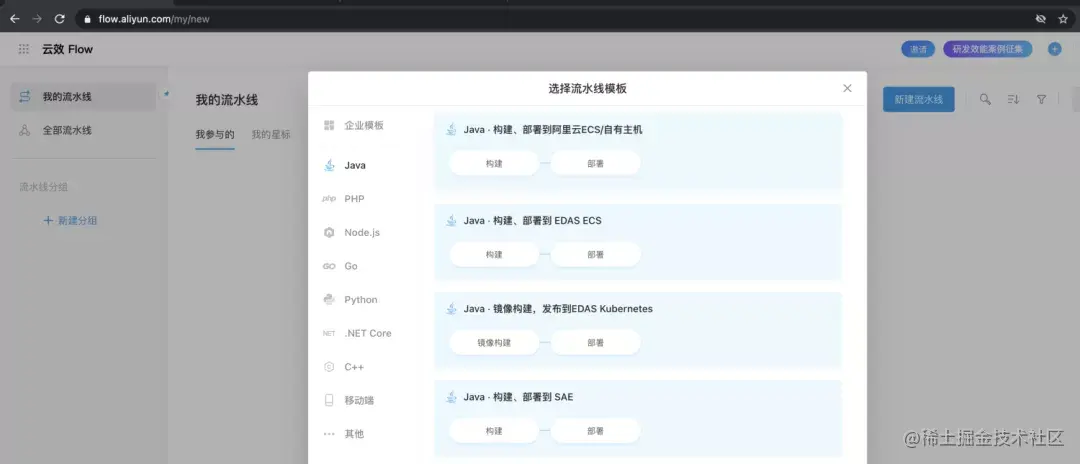Click the Python icon in category list
The image size is (1080, 464).
(329, 299)
